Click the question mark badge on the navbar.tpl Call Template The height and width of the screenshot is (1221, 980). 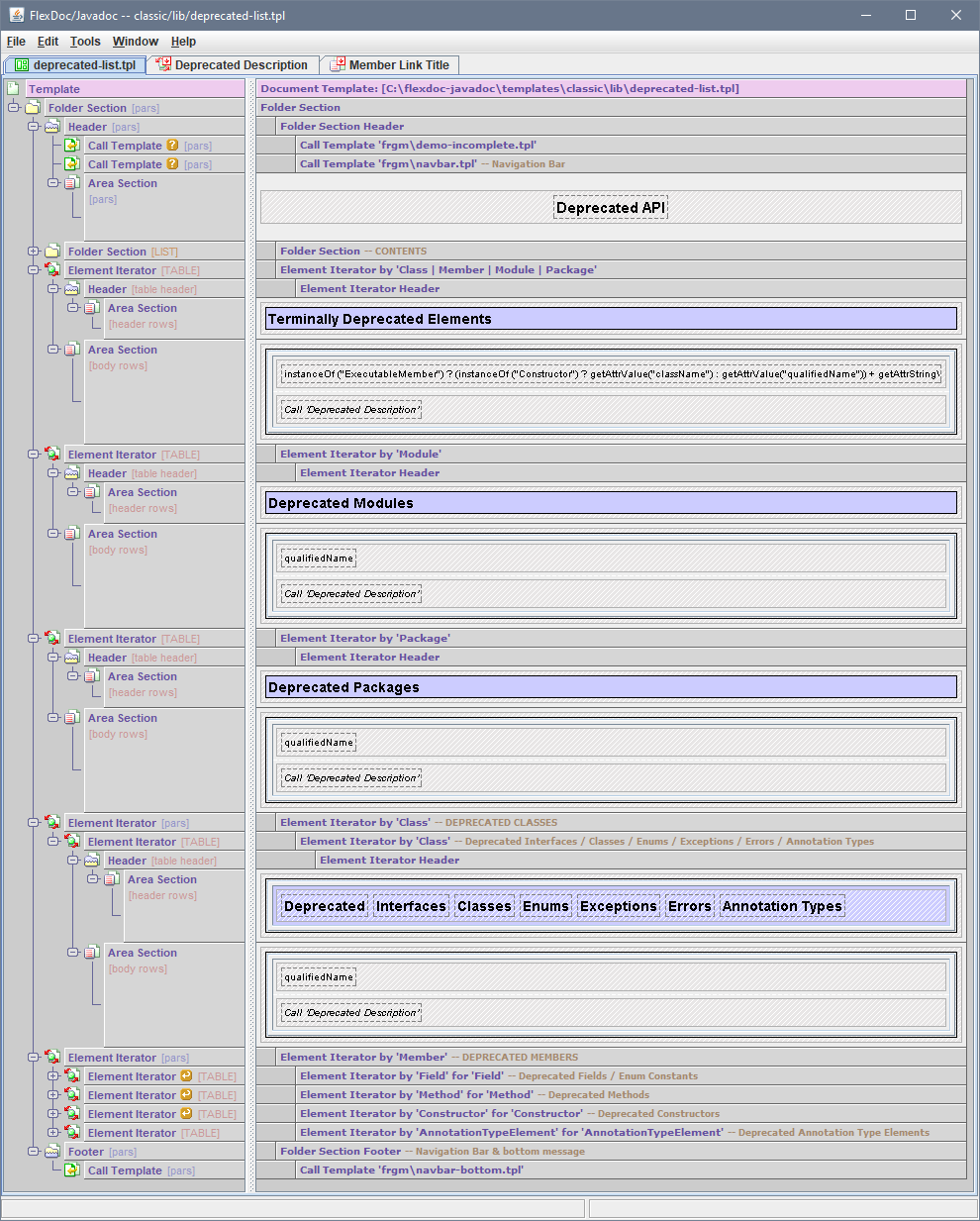[x=172, y=164]
